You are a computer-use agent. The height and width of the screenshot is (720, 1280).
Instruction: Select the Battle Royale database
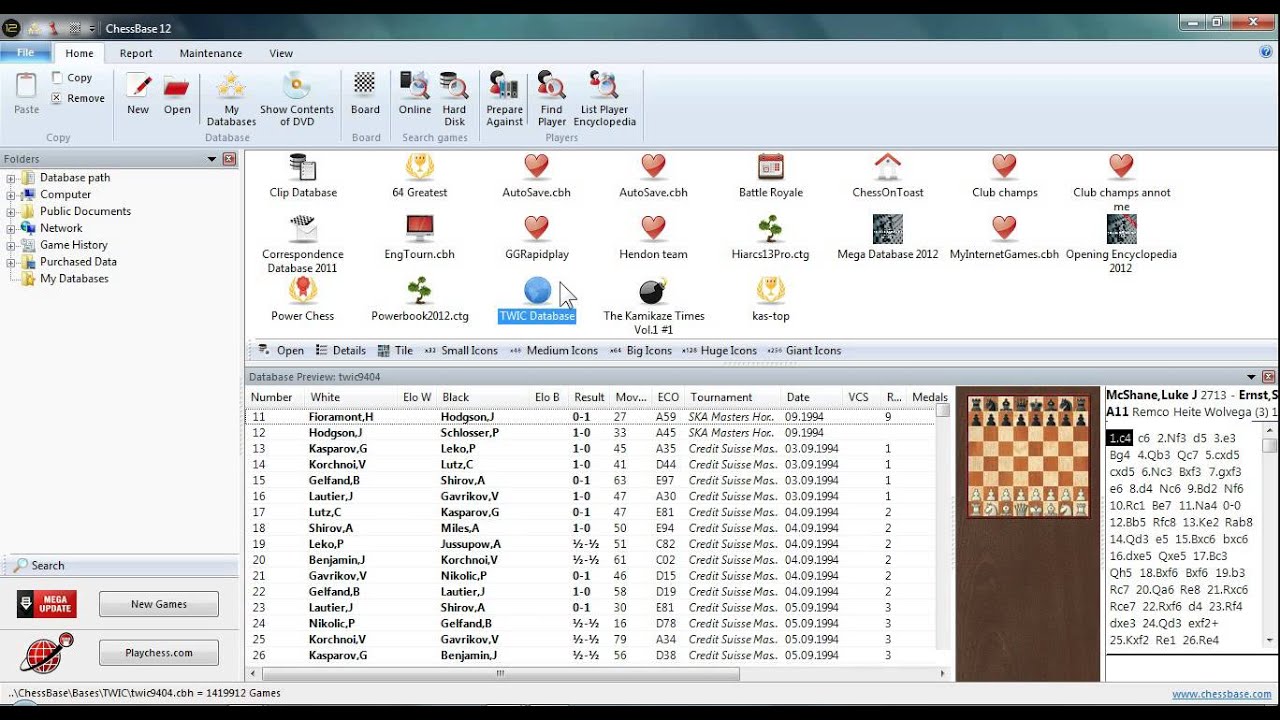pos(771,176)
